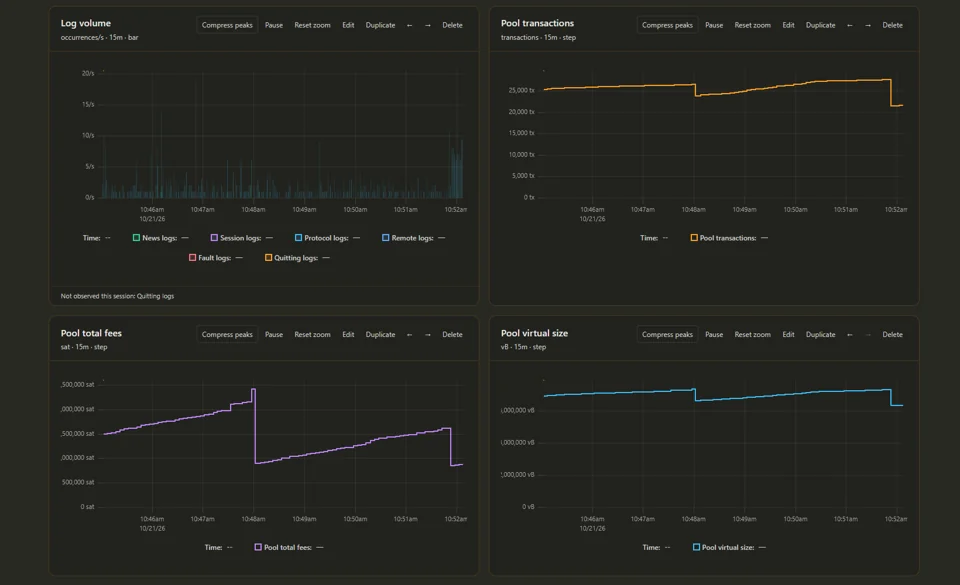Click the green News logs legend swatch
Screen dimensions: 960x585
tap(137, 238)
